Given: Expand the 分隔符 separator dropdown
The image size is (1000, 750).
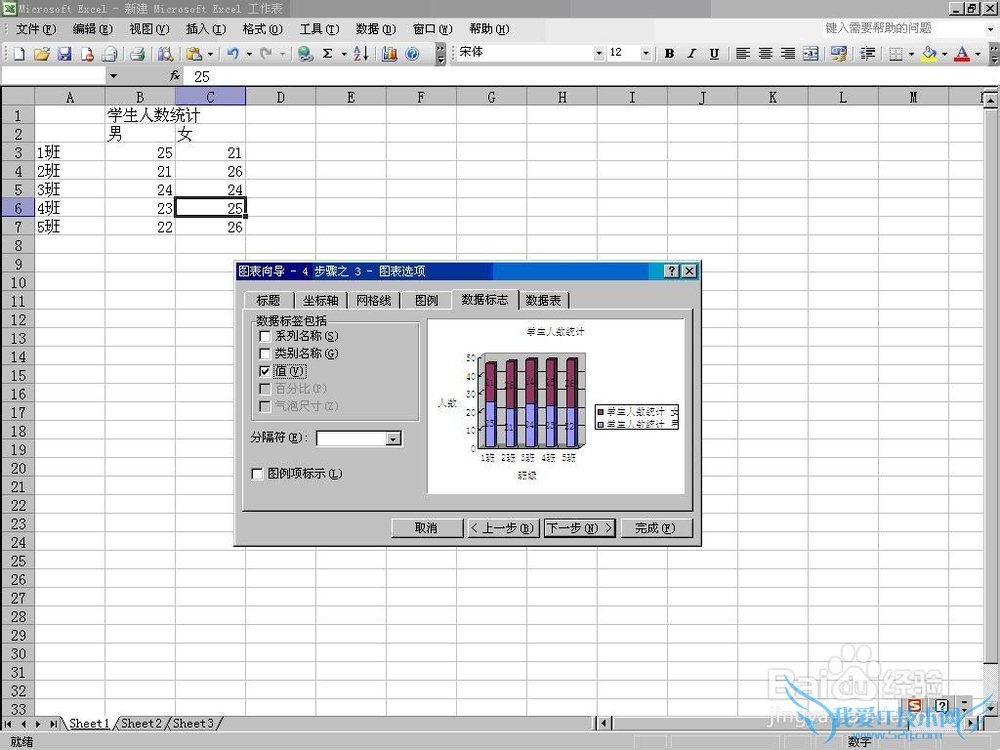Looking at the screenshot, I should (x=393, y=438).
